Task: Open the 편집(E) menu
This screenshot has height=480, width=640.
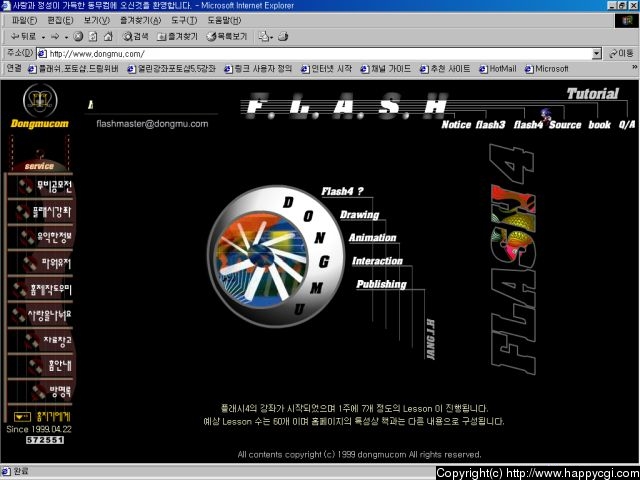Action: 60,20
